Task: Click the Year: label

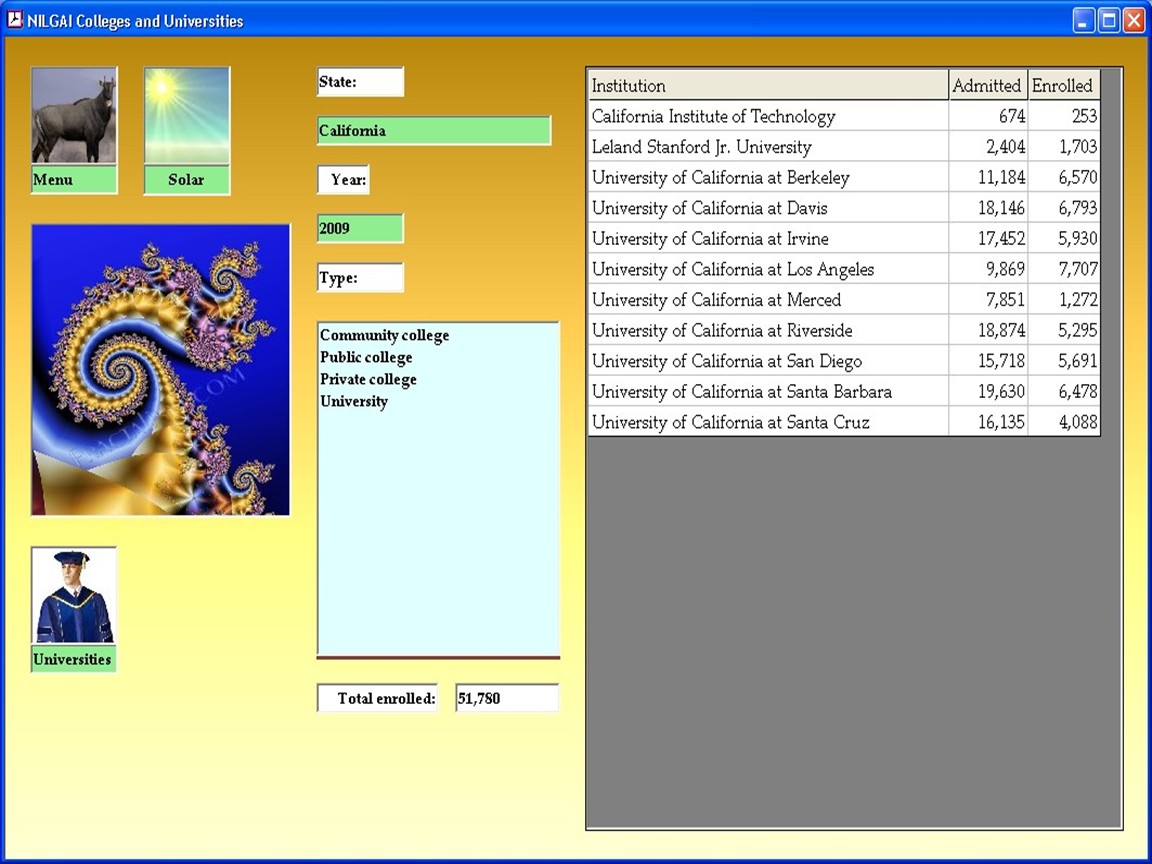Action: point(343,180)
